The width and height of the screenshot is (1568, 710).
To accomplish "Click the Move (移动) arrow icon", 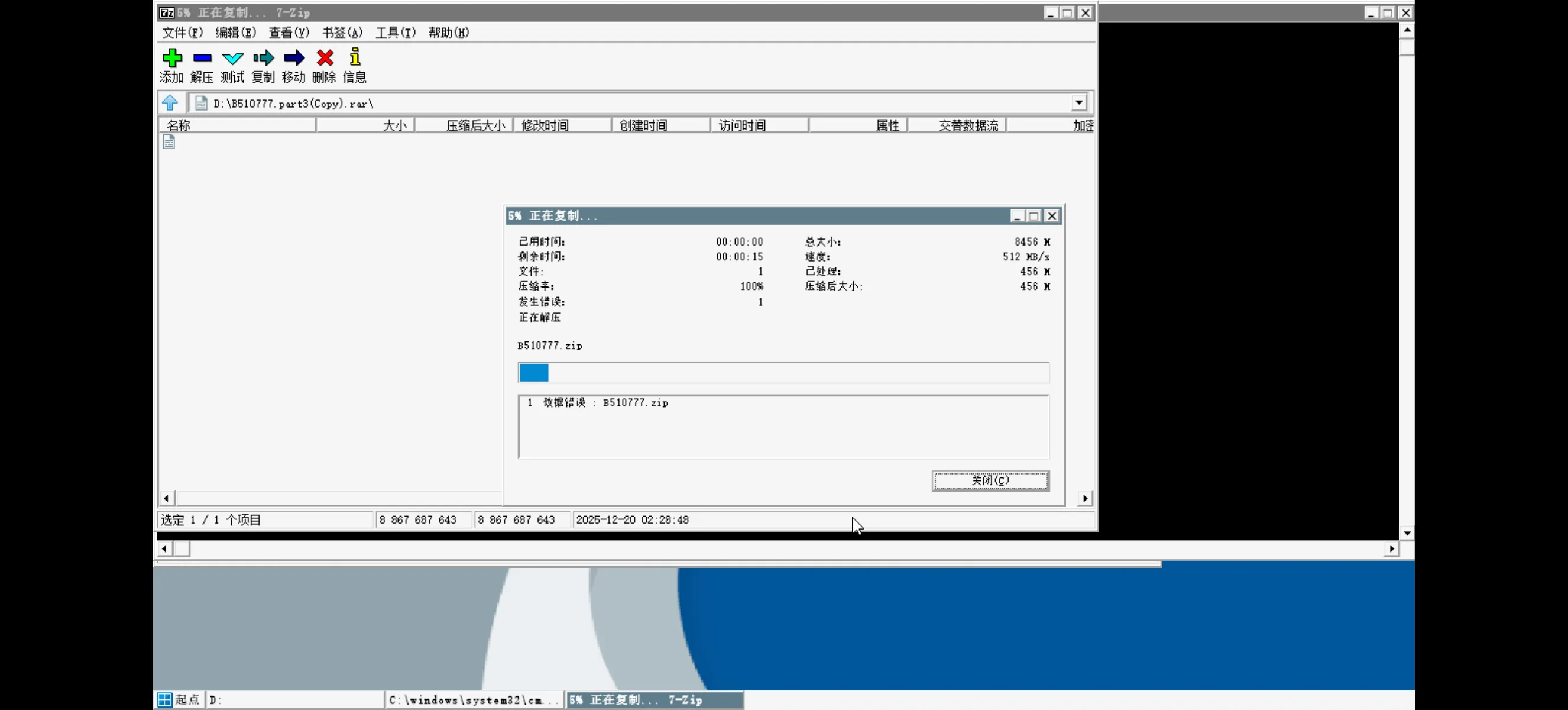I will (294, 58).
